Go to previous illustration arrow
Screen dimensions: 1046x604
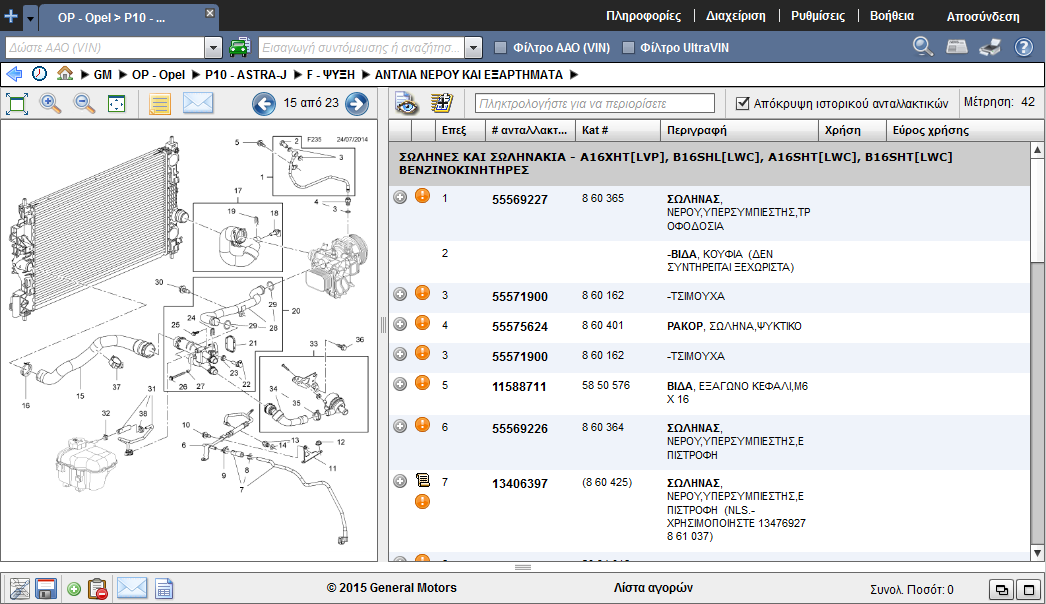pos(264,103)
